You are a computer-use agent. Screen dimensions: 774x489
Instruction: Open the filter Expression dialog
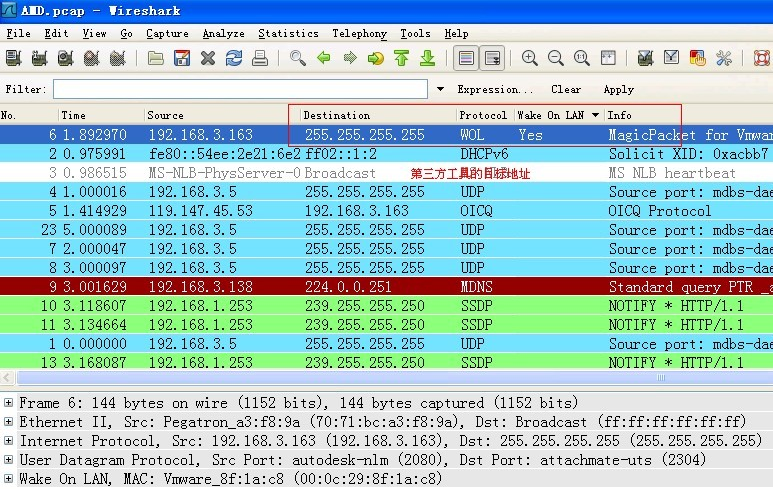click(495, 89)
